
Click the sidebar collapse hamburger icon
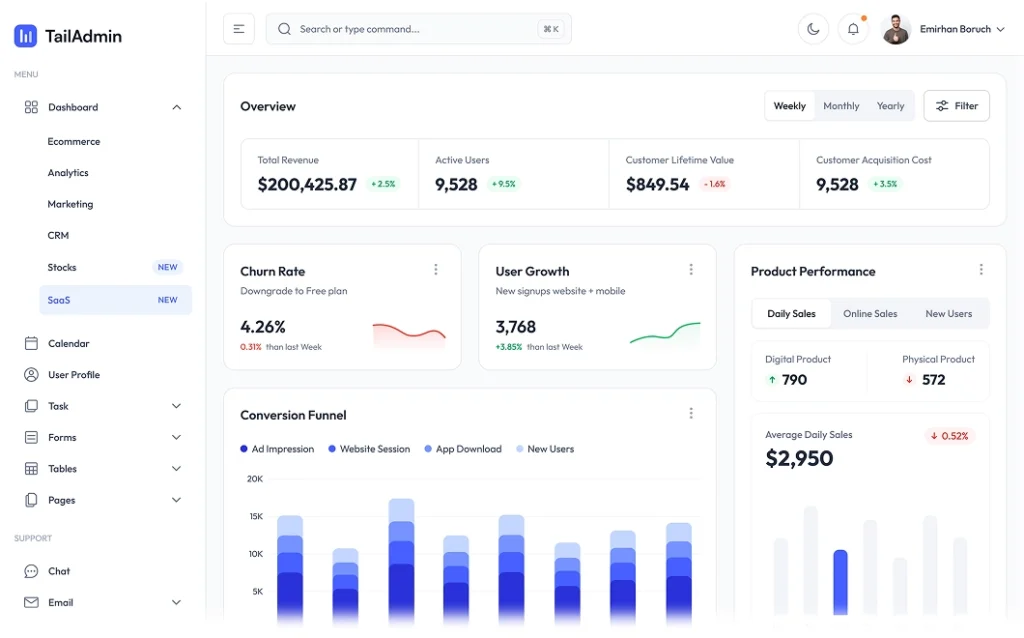pos(239,29)
